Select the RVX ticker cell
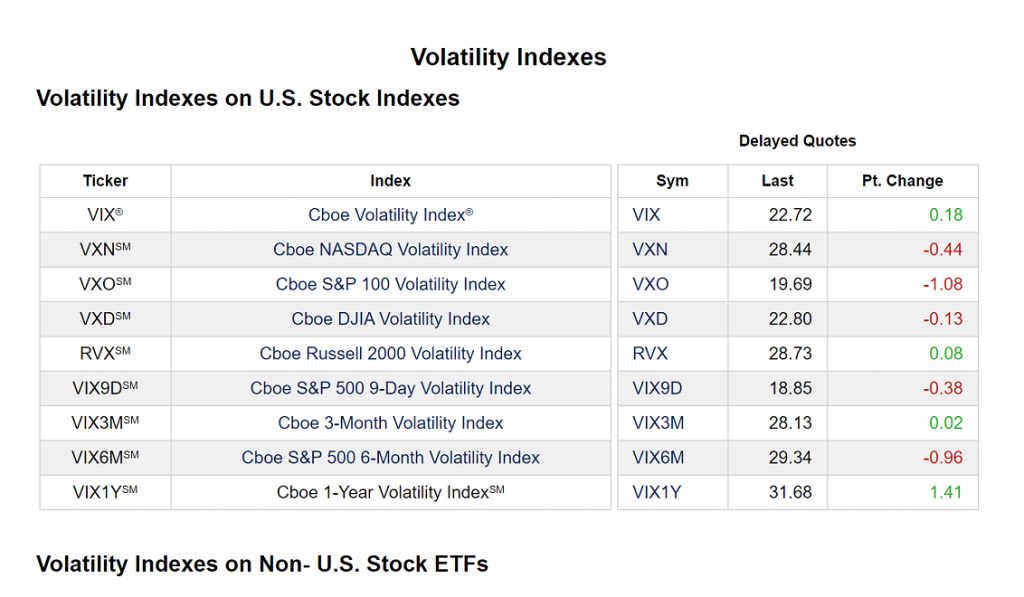Image resolution: width=1024 pixels, height=597 pixels. point(104,353)
